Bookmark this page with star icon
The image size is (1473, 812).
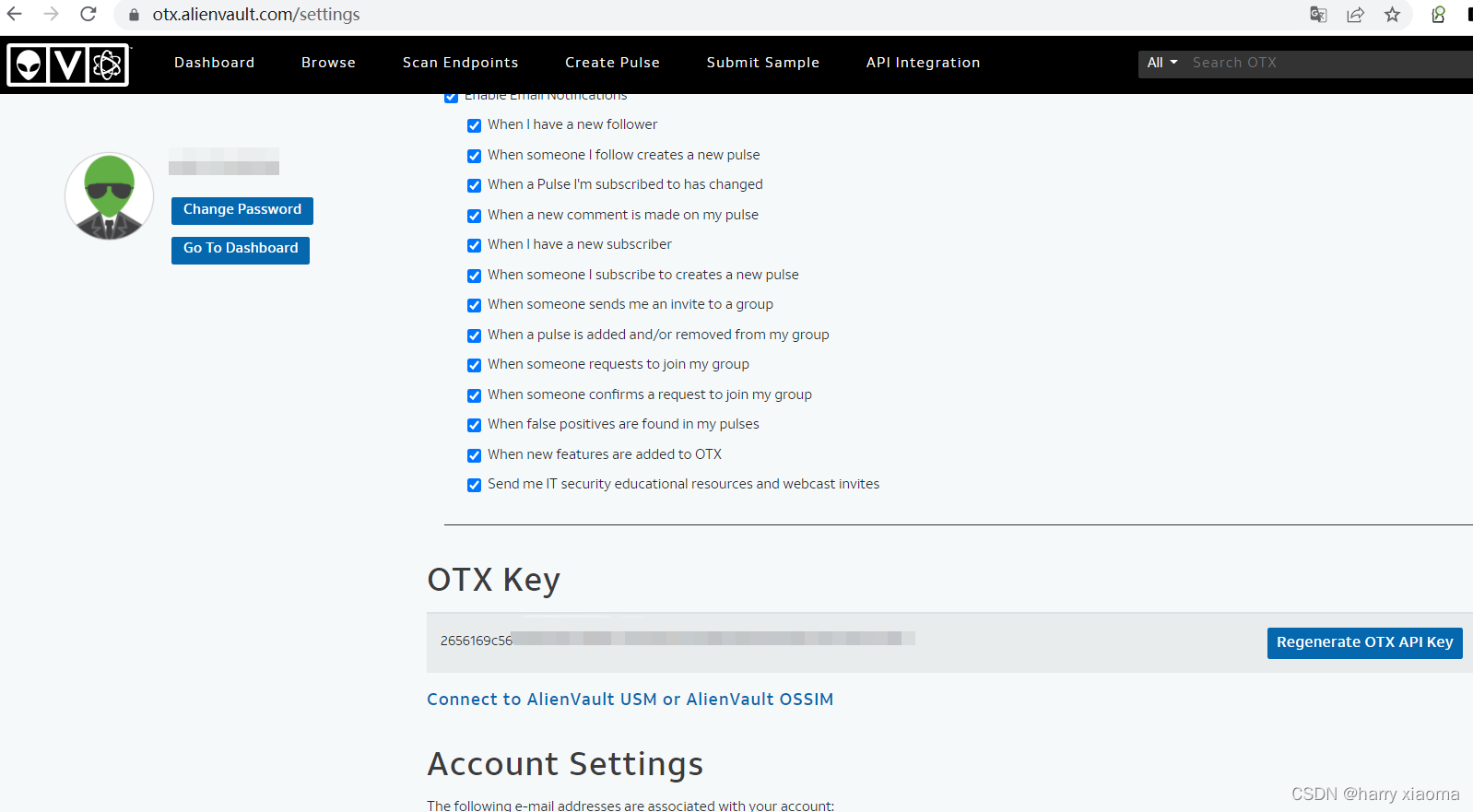coord(1392,14)
